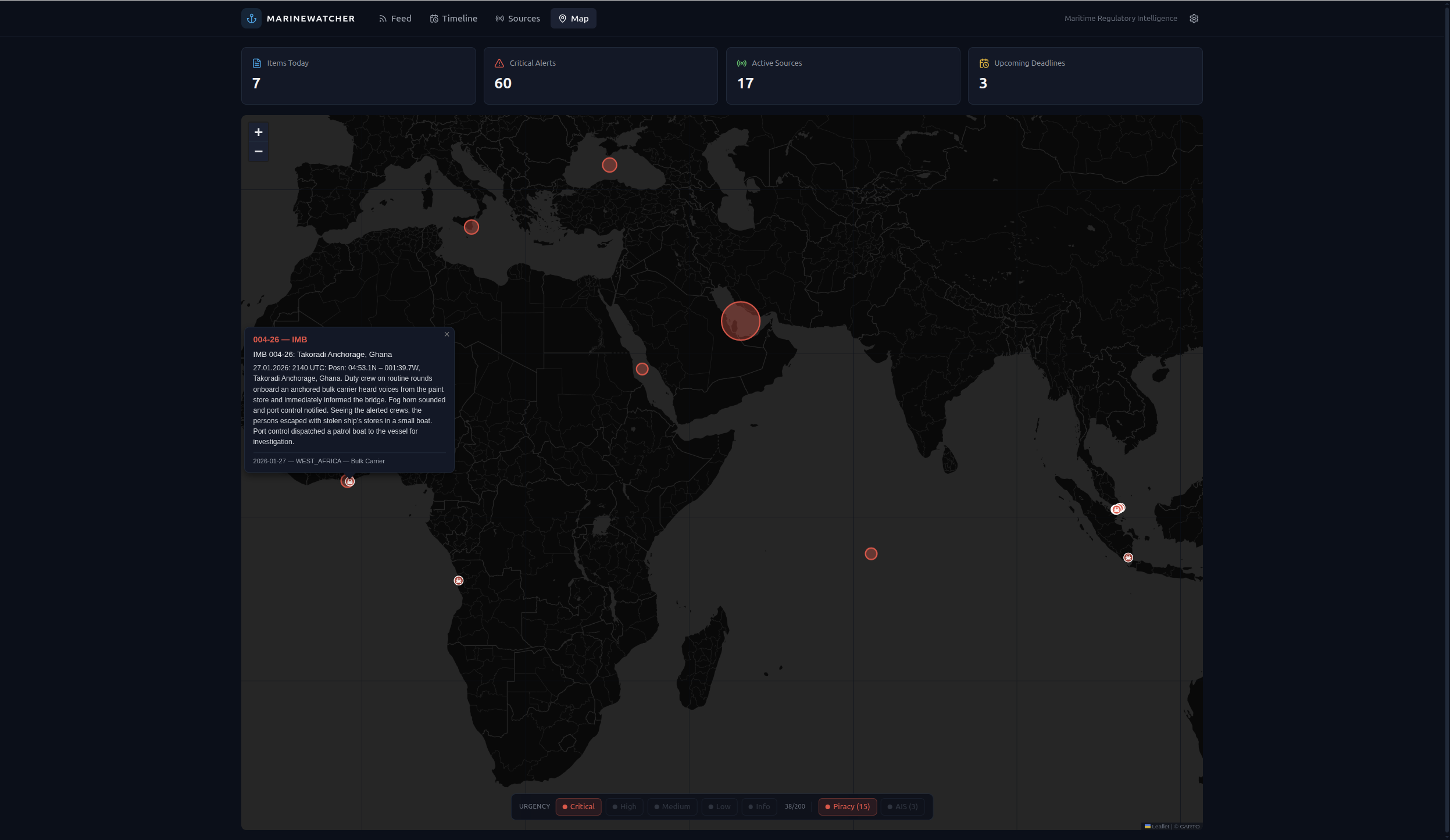1450x840 pixels.
Task: Switch to the Feed tab
Action: pos(400,18)
